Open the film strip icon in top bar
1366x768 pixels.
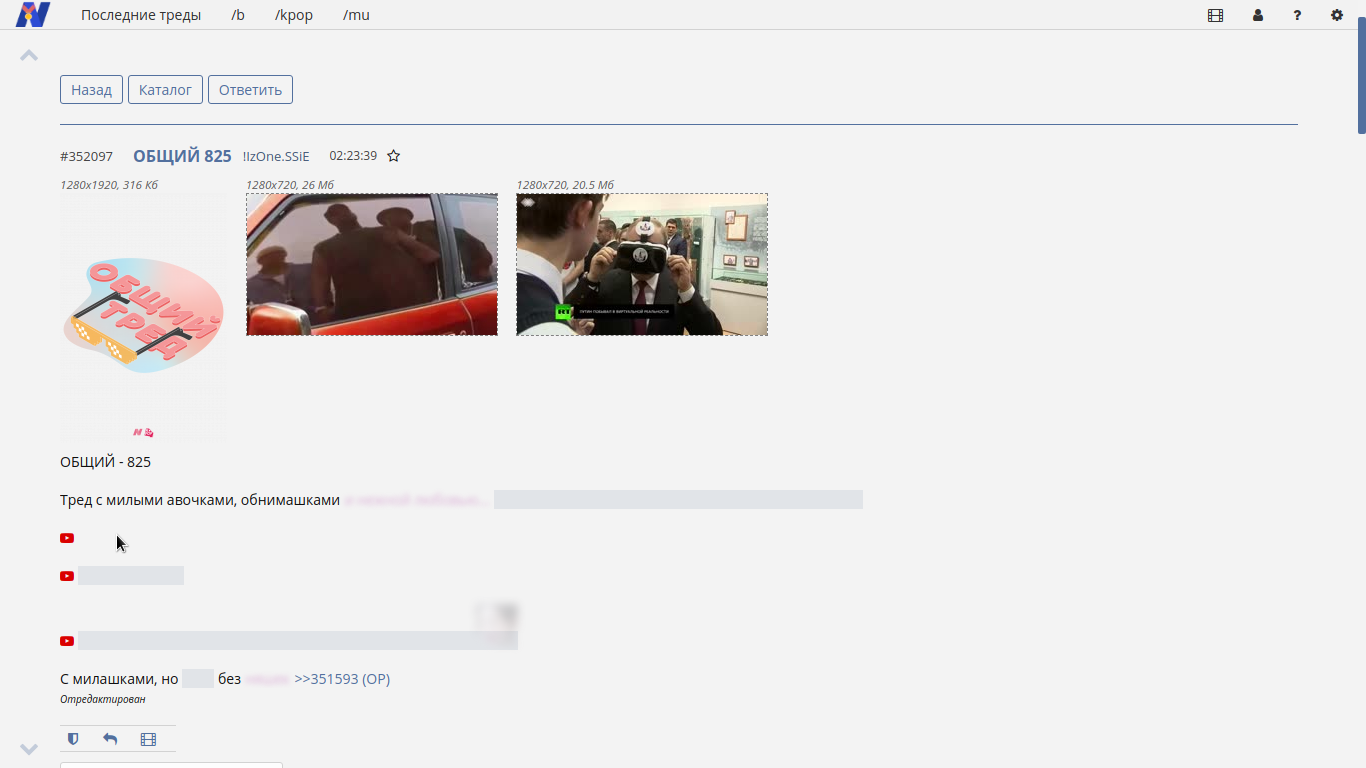click(x=1215, y=15)
